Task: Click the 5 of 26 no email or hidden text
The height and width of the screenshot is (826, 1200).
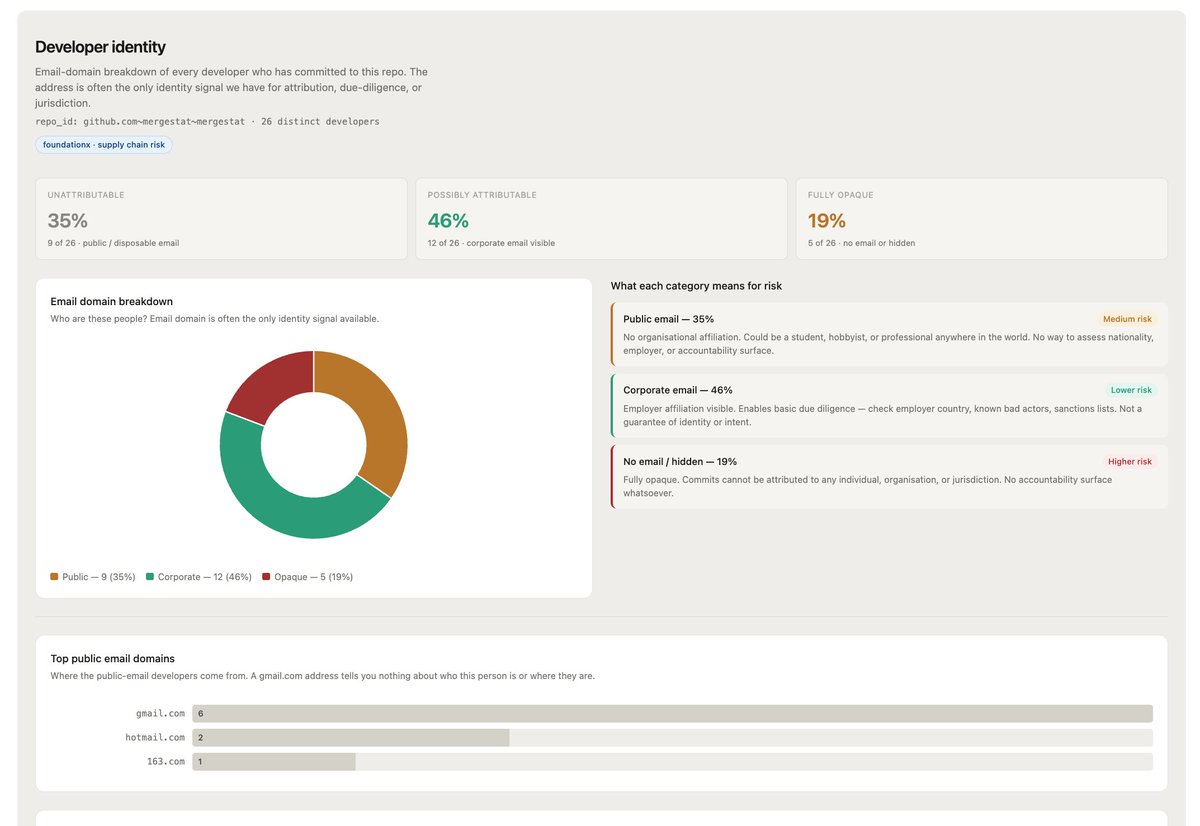Action: 861,243
